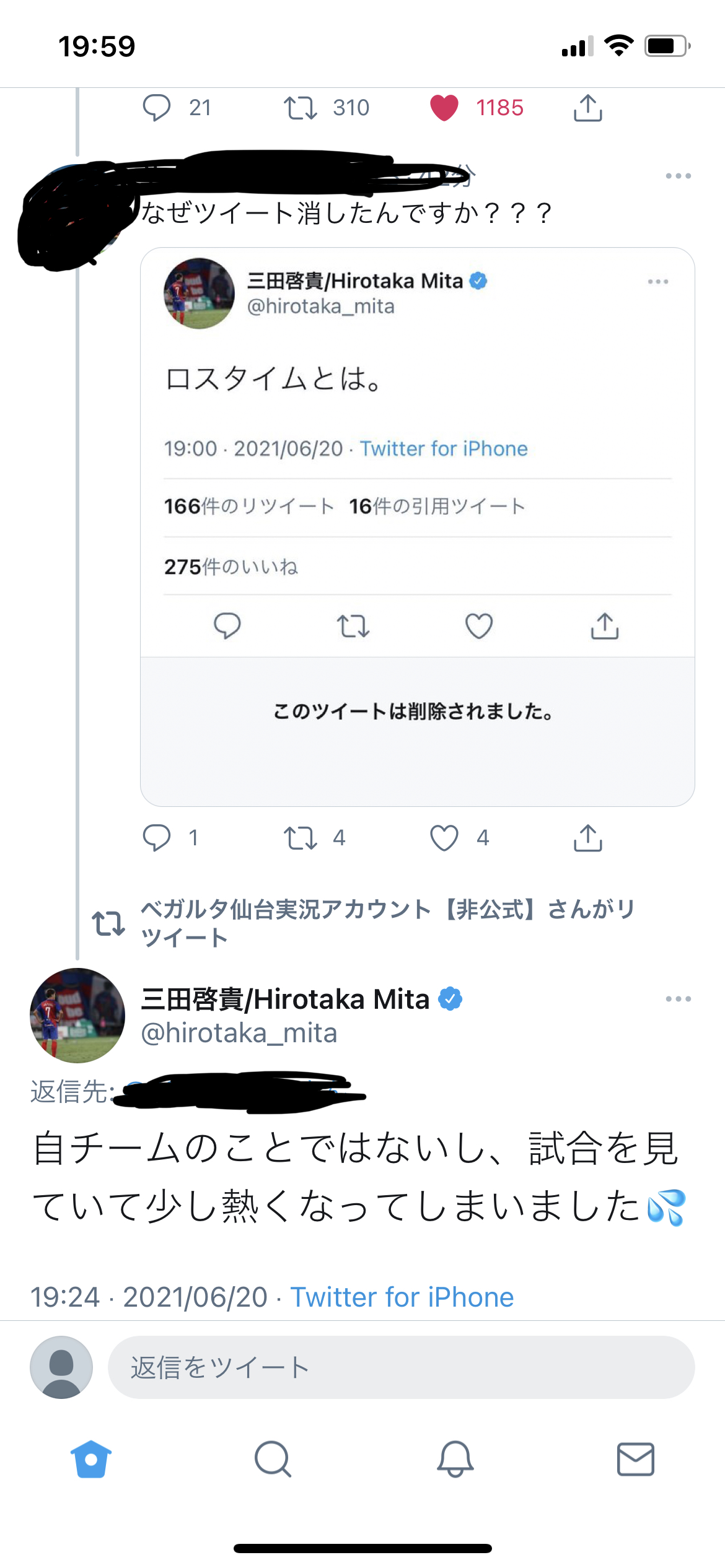Like the tweet with 4 likes
Screen dimensions: 725x1568
point(444,838)
